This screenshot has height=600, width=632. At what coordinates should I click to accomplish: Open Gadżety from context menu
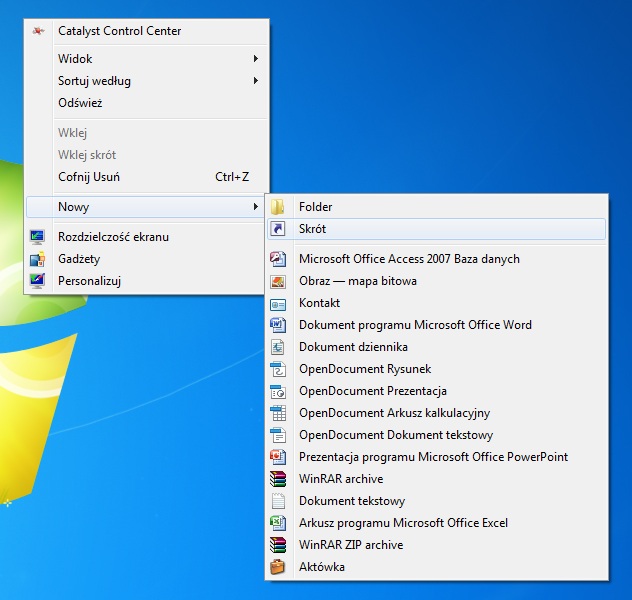pyautogui.click(x=146, y=259)
